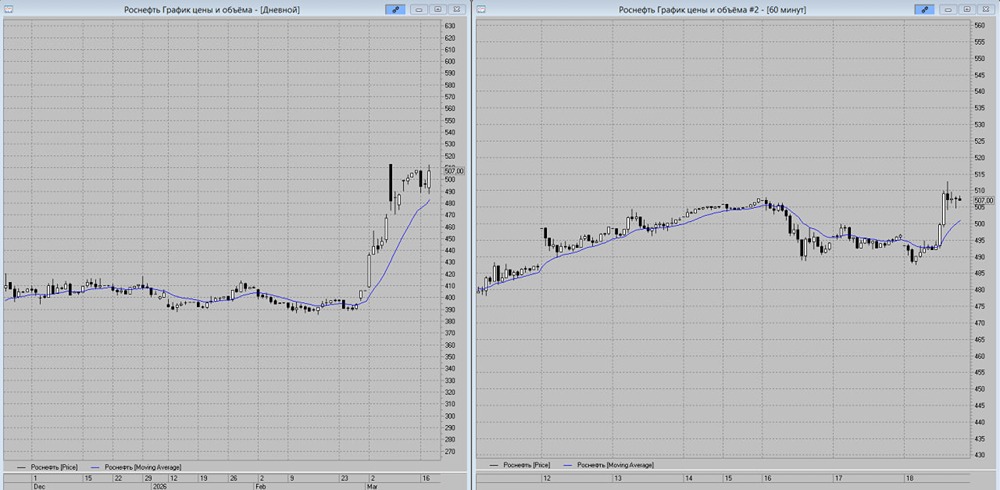Click the tall white breakout candle at 60 минут chart's right edge
The width and height of the screenshot is (1000, 490).
click(944, 209)
